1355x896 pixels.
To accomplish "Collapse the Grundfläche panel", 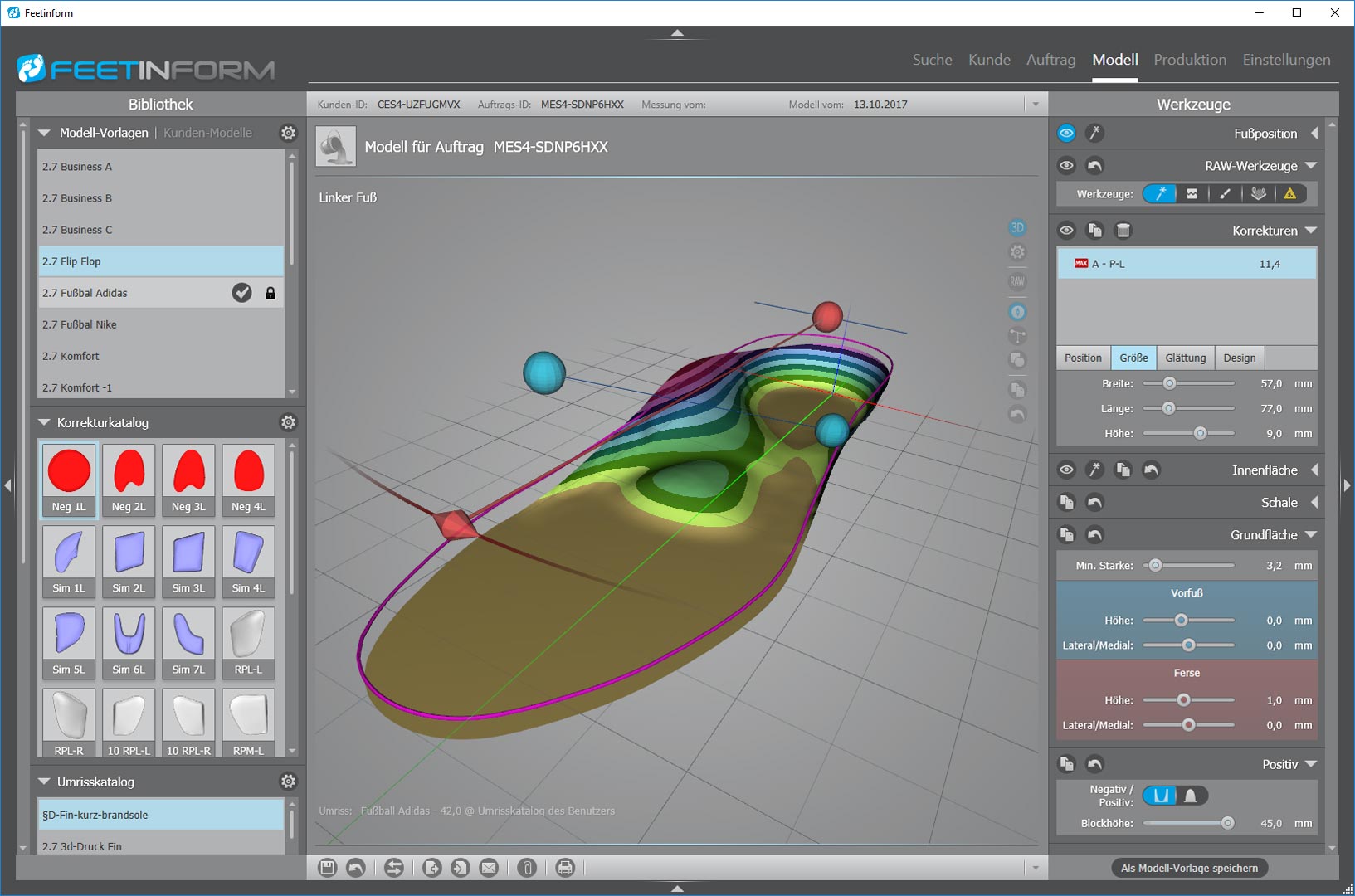I will point(1311,535).
